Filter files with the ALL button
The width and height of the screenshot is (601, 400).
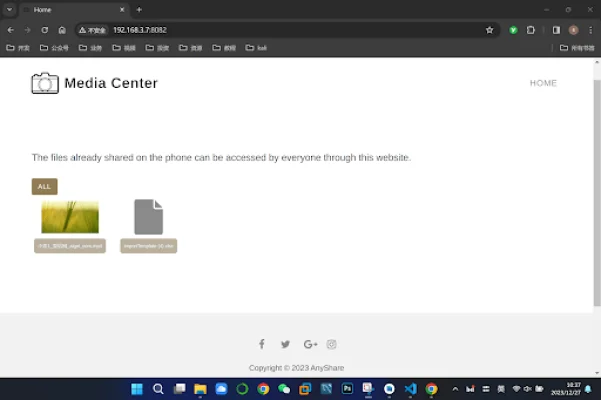tap(44, 187)
